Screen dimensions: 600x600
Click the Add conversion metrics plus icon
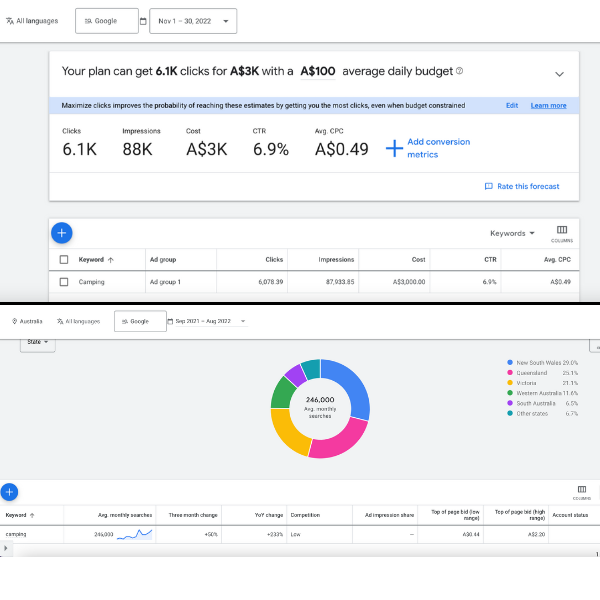point(394,148)
